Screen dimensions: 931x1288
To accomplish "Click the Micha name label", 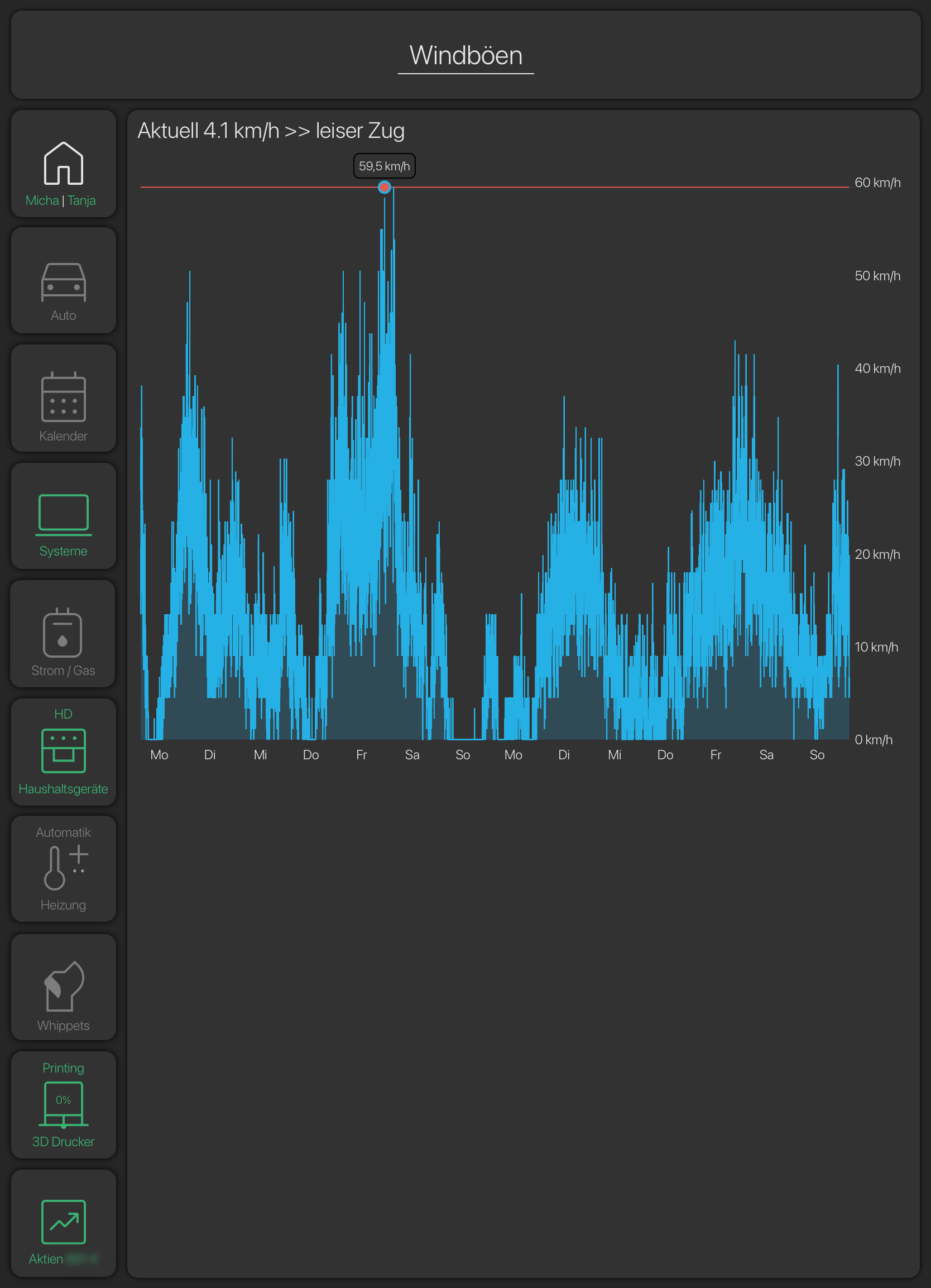I will [x=42, y=200].
